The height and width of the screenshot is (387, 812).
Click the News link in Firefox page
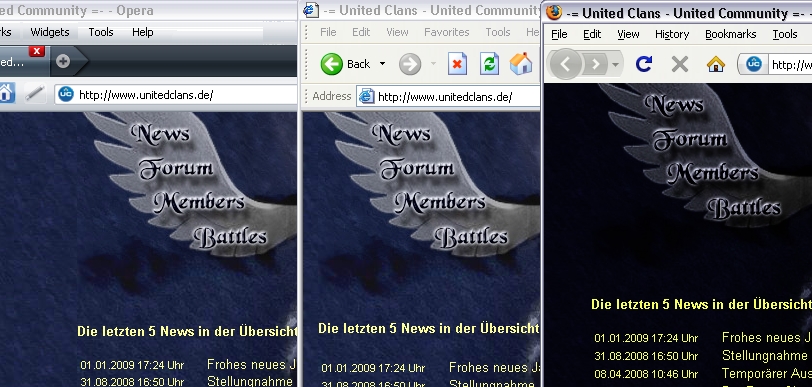tap(674, 104)
